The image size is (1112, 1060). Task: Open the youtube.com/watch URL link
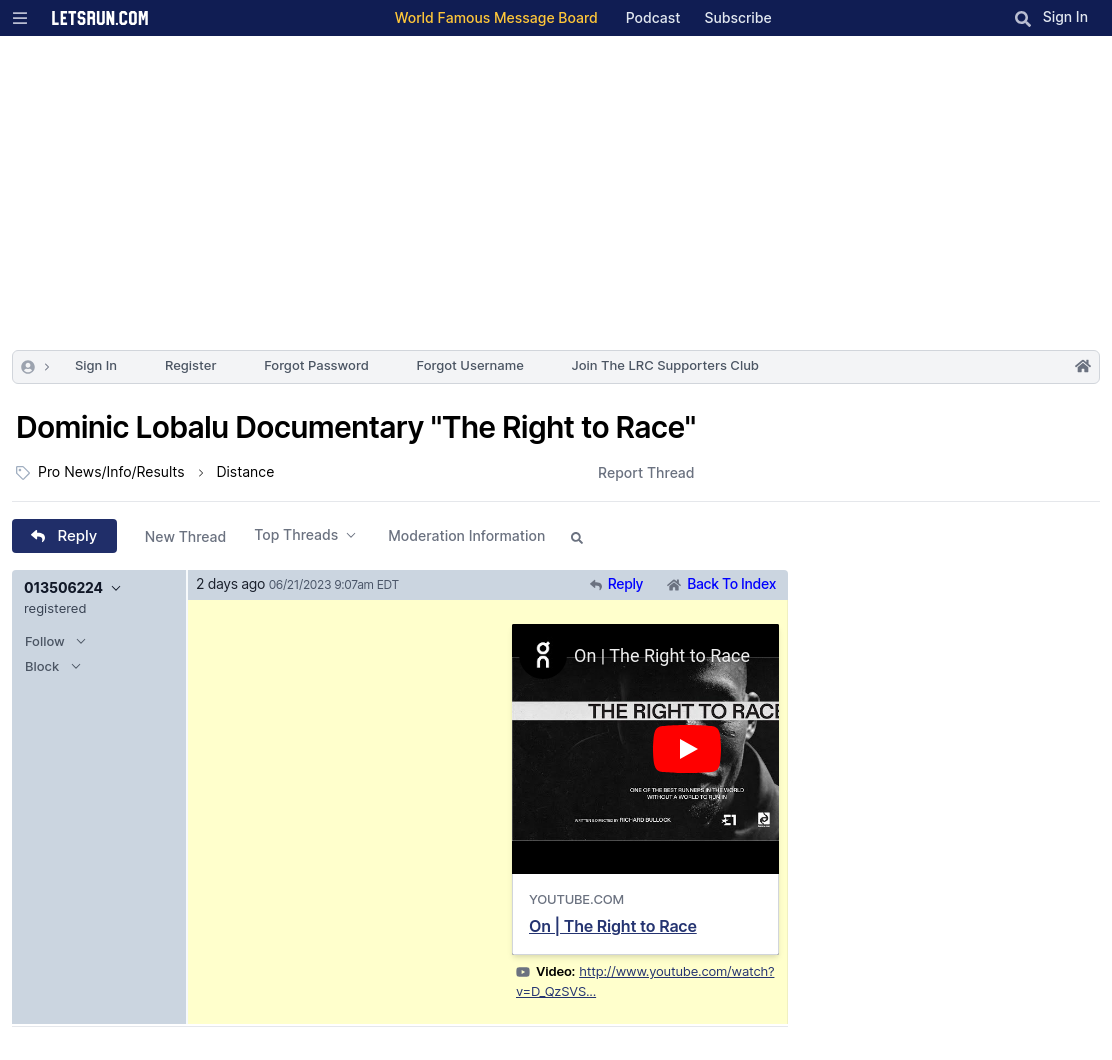(645, 982)
